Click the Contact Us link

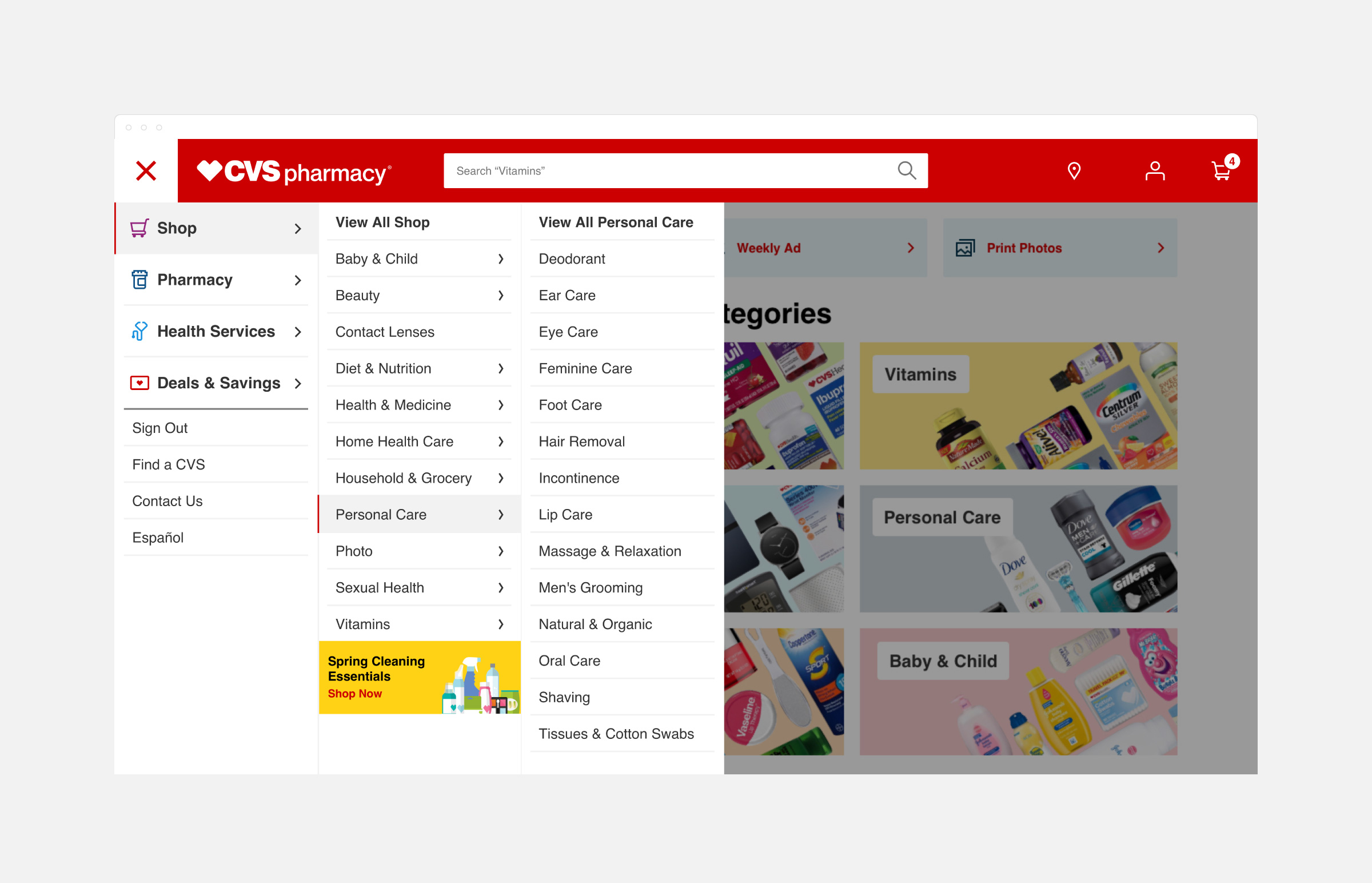click(167, 502)
